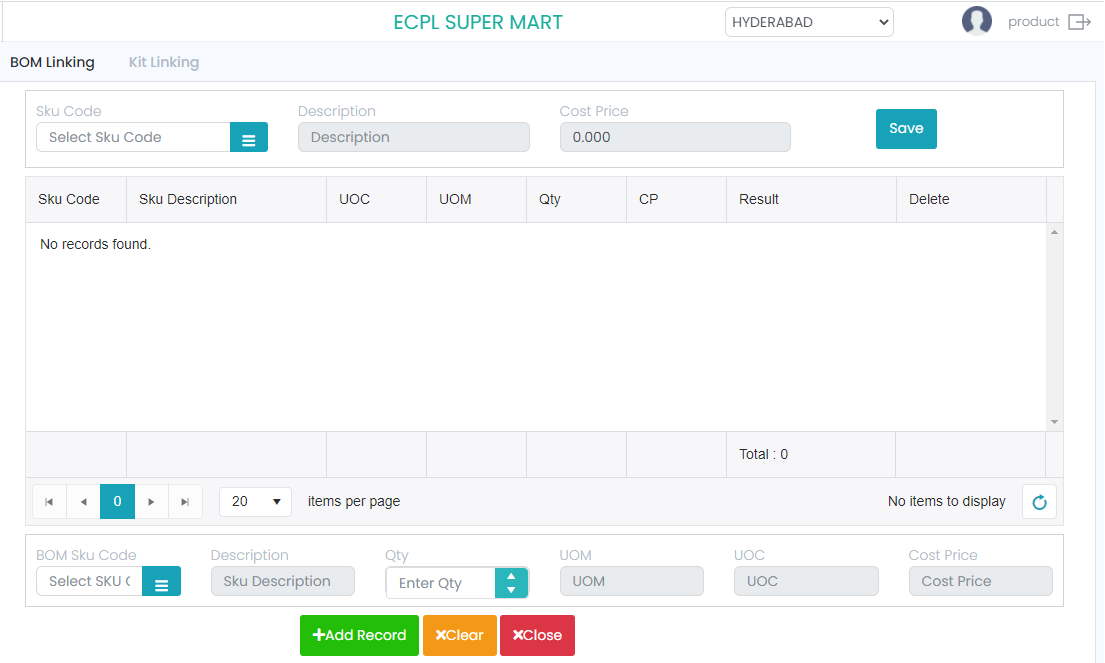Click the user profile avatar

(977, 21)
